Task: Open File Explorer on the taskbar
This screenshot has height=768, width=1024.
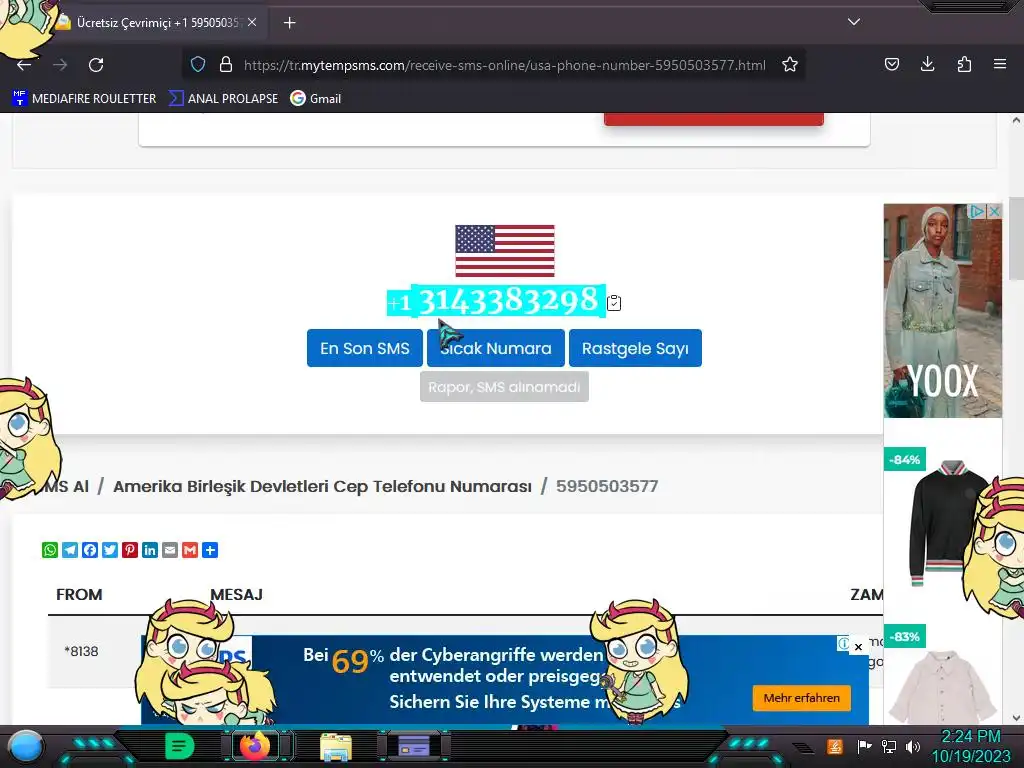Action: coord(336,746)
